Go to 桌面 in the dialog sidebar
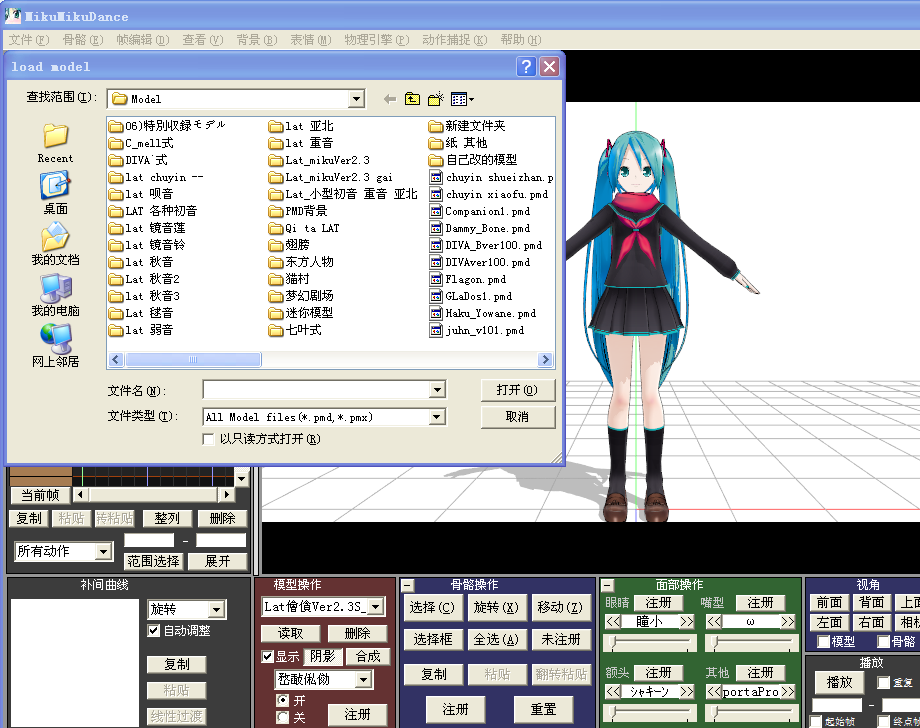The height and width of the screenshot is (728, 920). tap(56, 194)
